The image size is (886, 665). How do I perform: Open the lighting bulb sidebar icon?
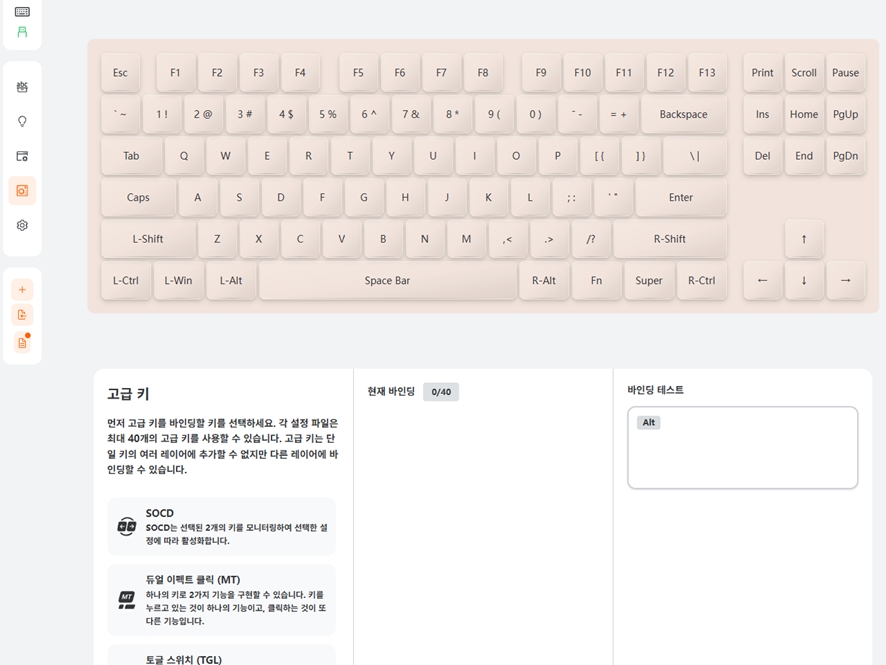tap(22, 121)
